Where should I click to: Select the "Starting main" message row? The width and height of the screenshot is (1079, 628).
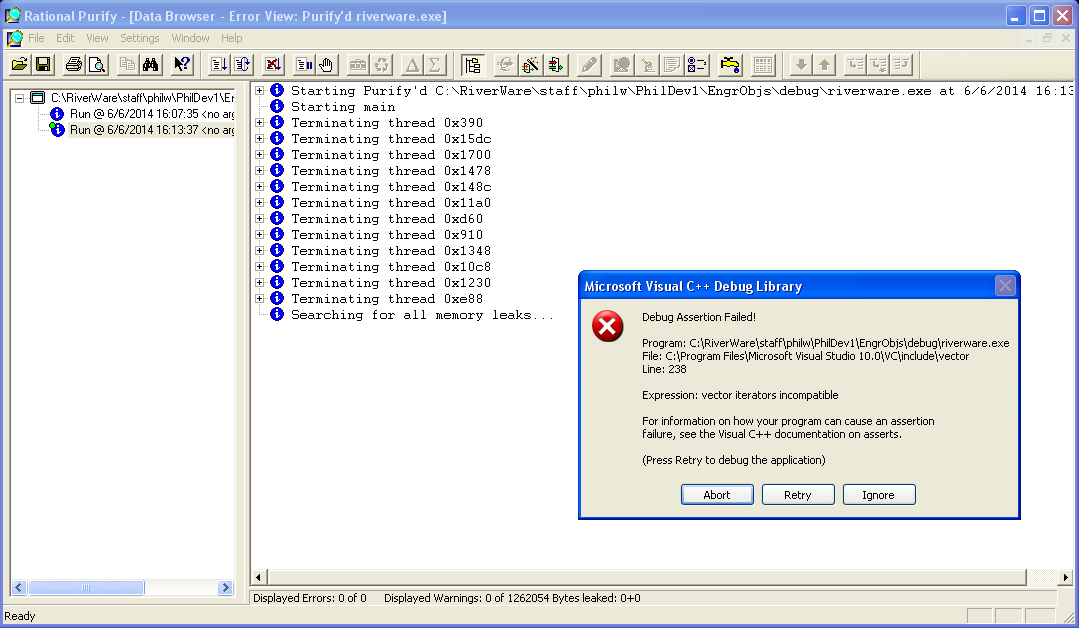[x=343, y=107]
